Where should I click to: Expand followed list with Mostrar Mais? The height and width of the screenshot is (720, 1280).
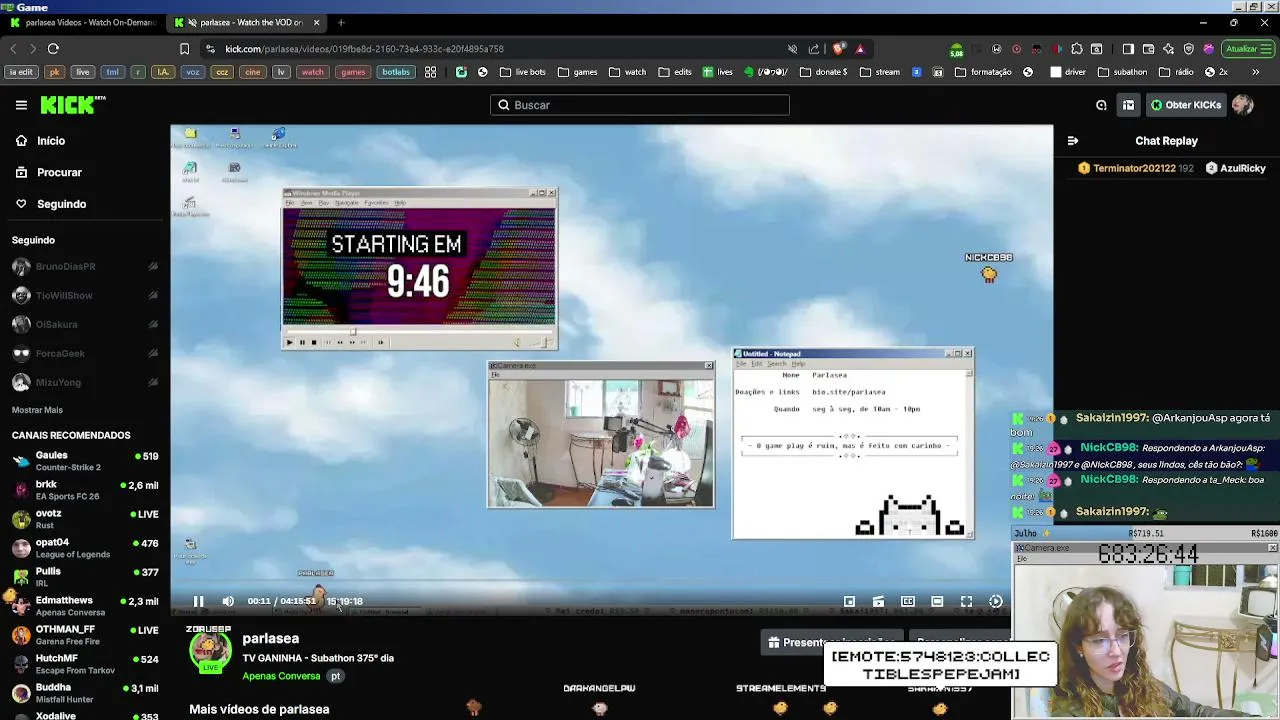point(37,410)
